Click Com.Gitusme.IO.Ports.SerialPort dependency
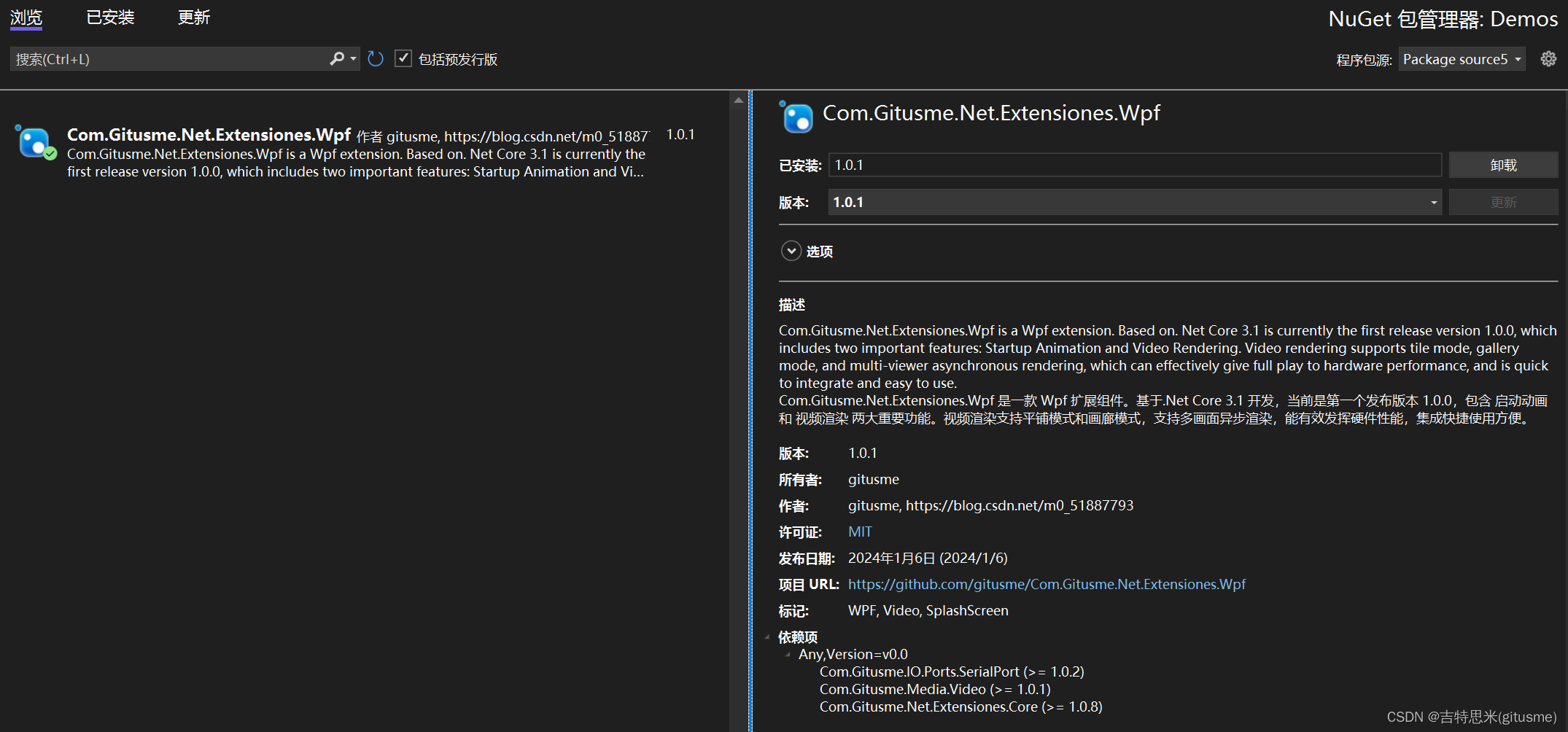The height and width of the screenshot is (732, 1568). tap(952, 671)
